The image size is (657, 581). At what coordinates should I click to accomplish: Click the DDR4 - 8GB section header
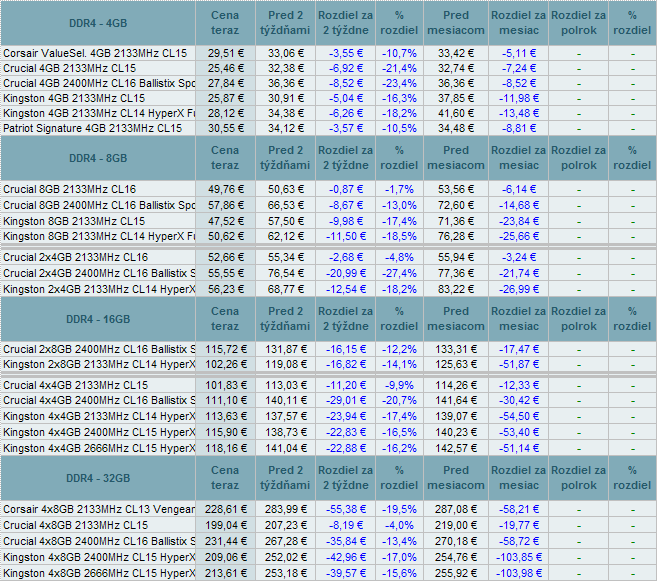(x=98, y=158)
